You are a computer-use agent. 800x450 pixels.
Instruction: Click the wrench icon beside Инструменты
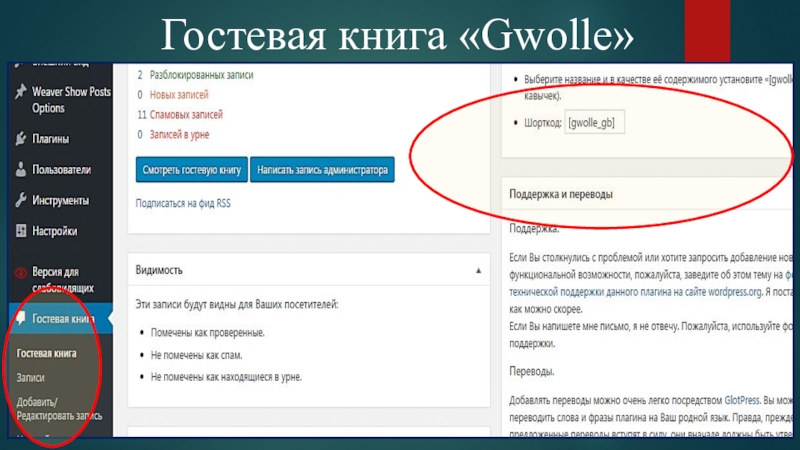20,200
